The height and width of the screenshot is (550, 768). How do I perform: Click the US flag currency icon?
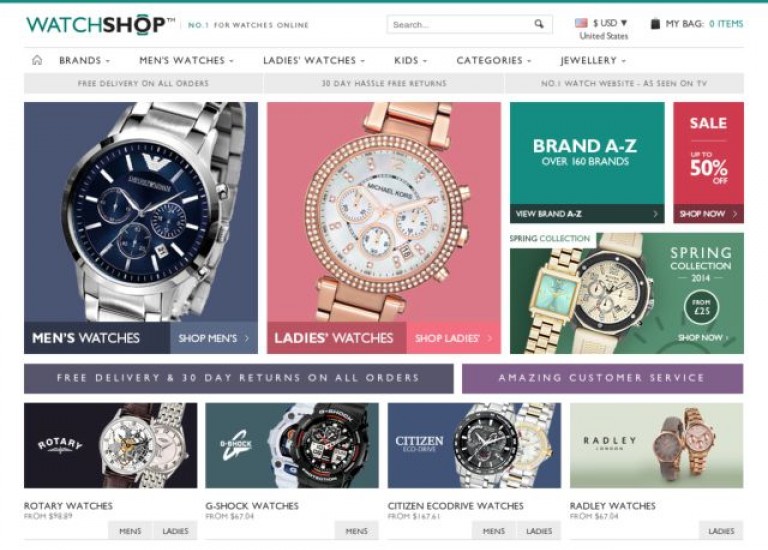(581, 23)
